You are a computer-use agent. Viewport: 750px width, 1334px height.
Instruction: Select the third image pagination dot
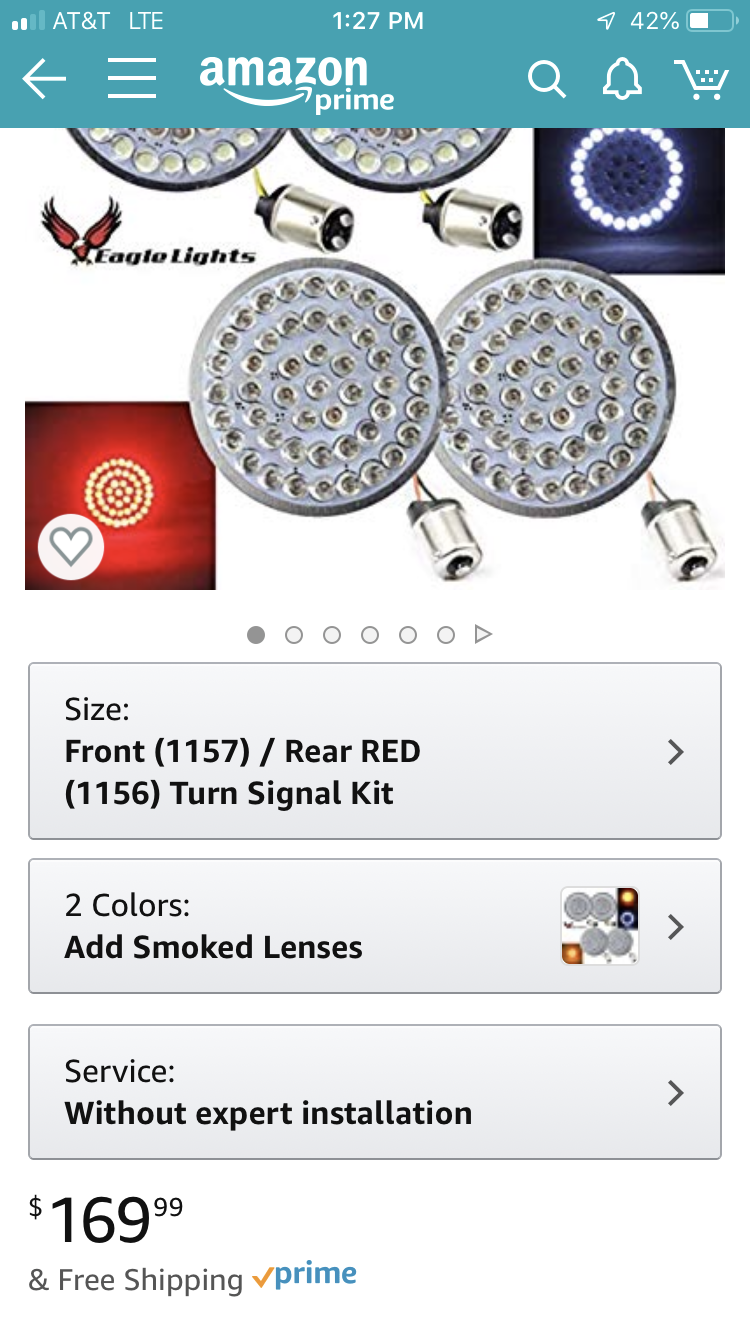tap(332, 635)
